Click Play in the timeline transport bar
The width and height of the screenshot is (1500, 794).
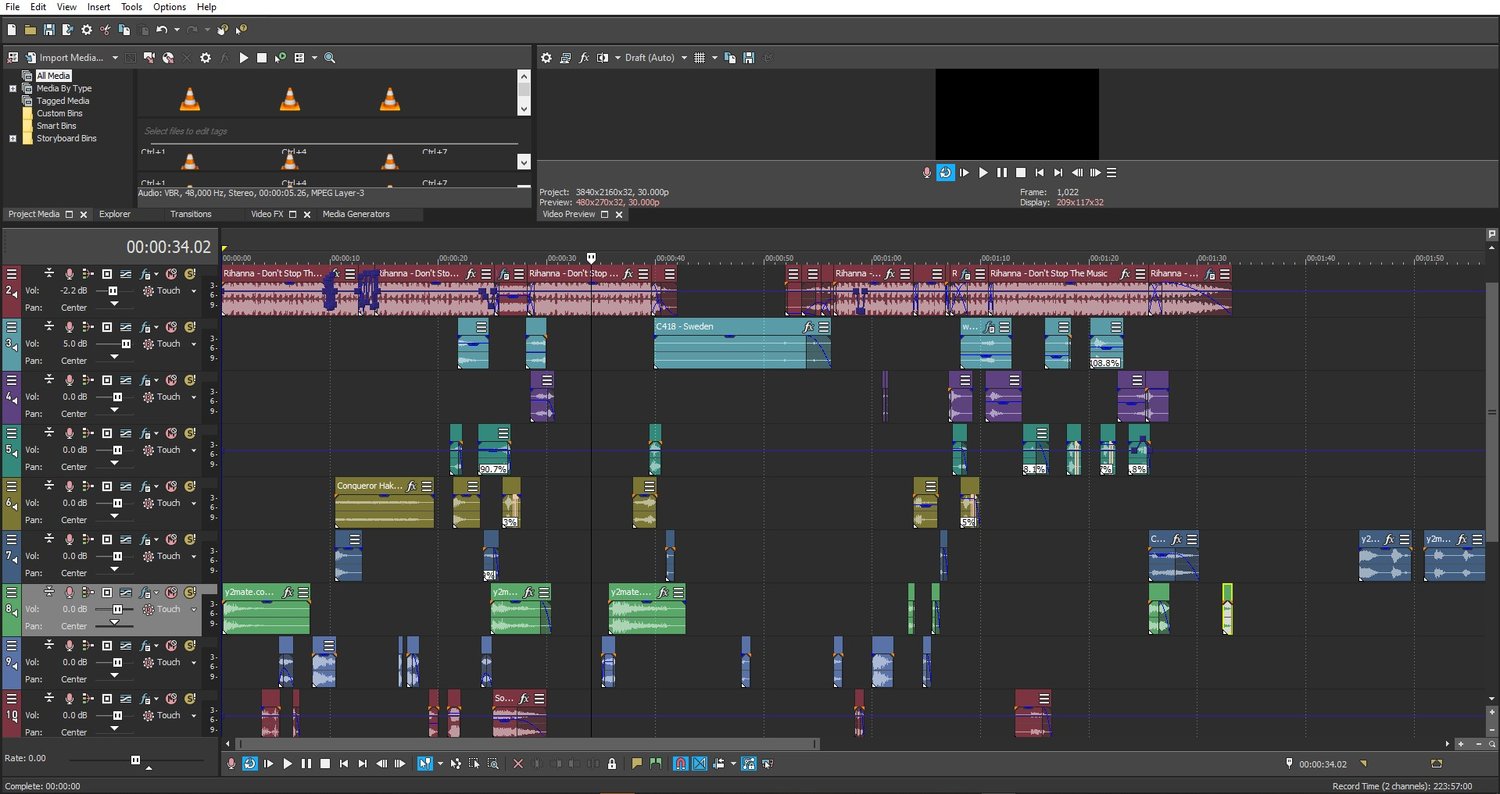[x=287, y=763]
